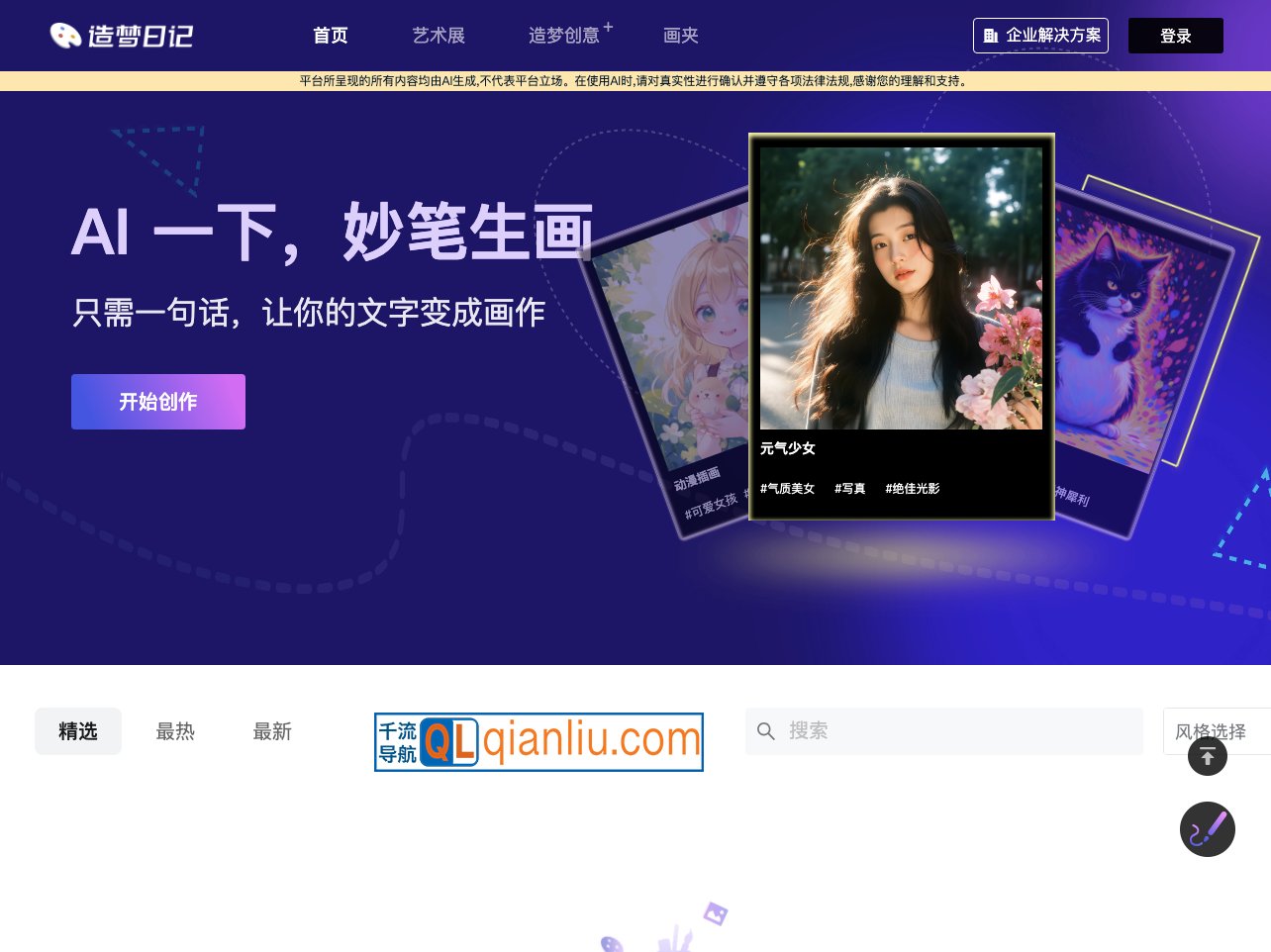Click the #气质美女 hashtag link

(787, 488)
